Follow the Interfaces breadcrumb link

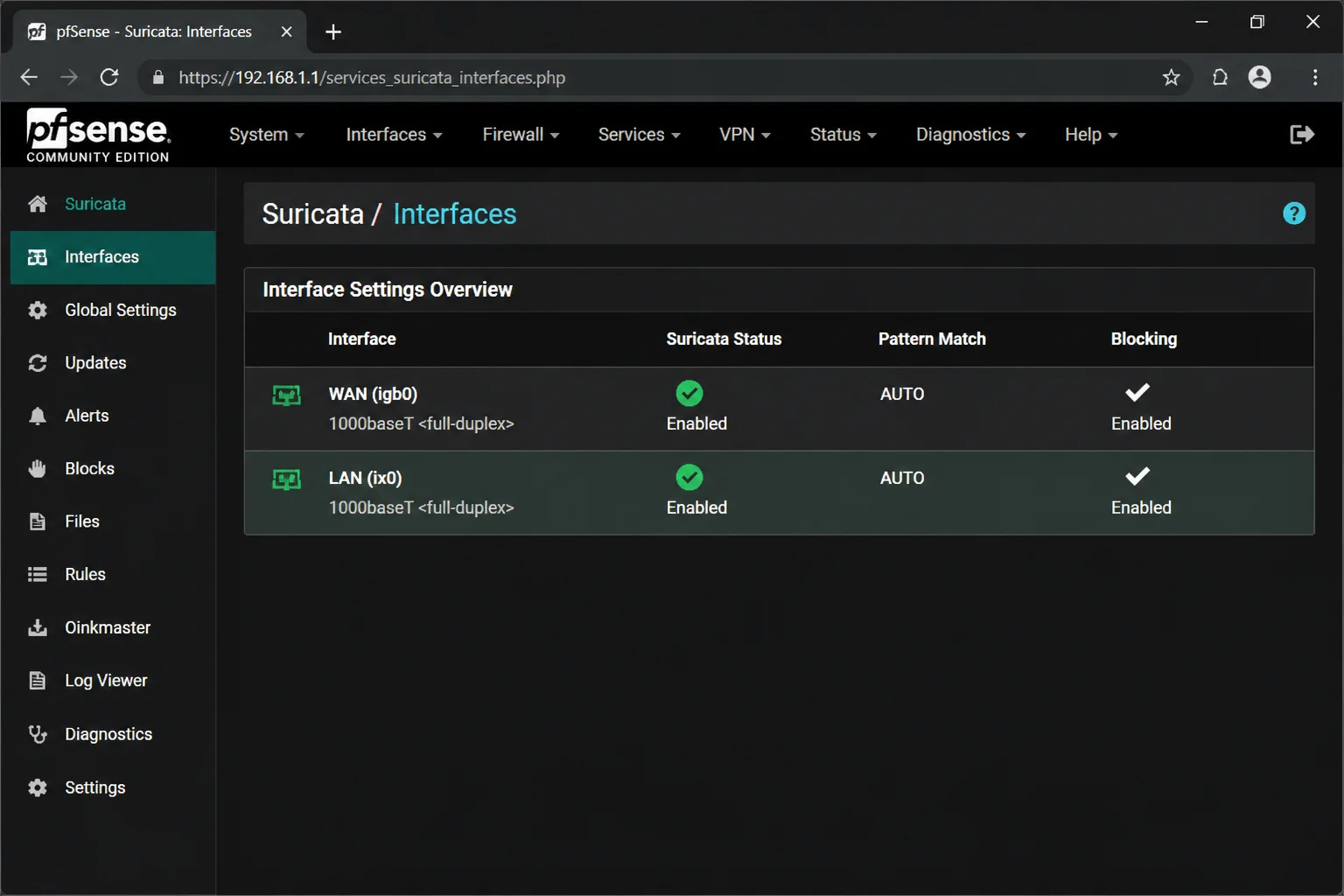click(x=455, y=213)
